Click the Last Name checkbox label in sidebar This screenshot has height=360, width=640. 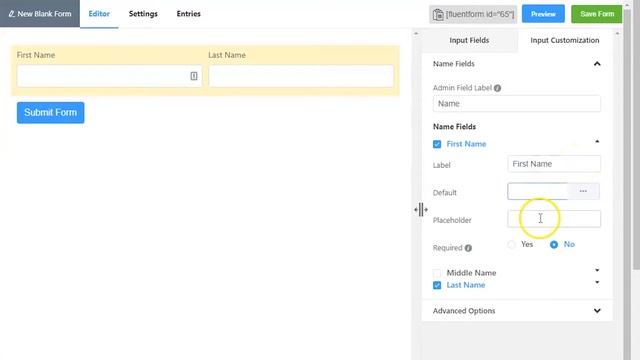(x=466, y=285)
